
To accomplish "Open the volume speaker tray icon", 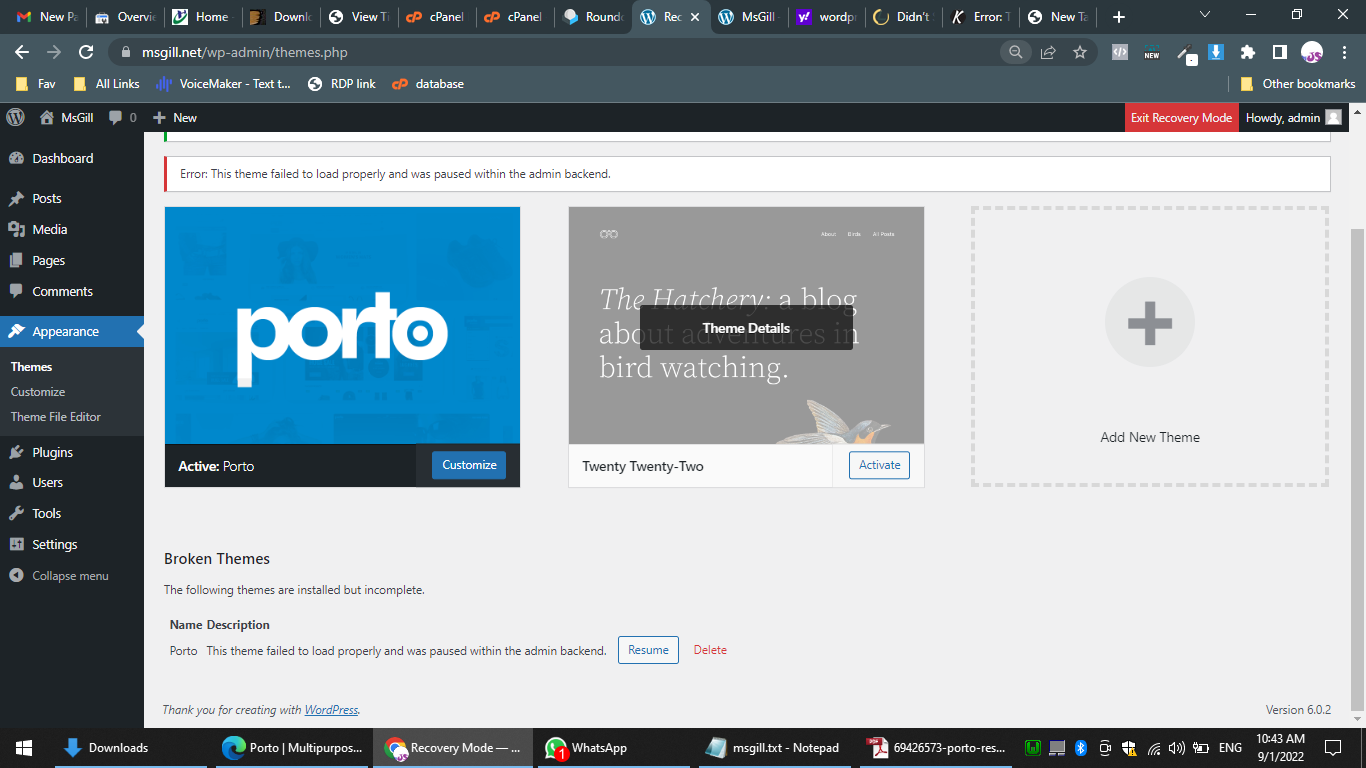I will coord(1177,748).
